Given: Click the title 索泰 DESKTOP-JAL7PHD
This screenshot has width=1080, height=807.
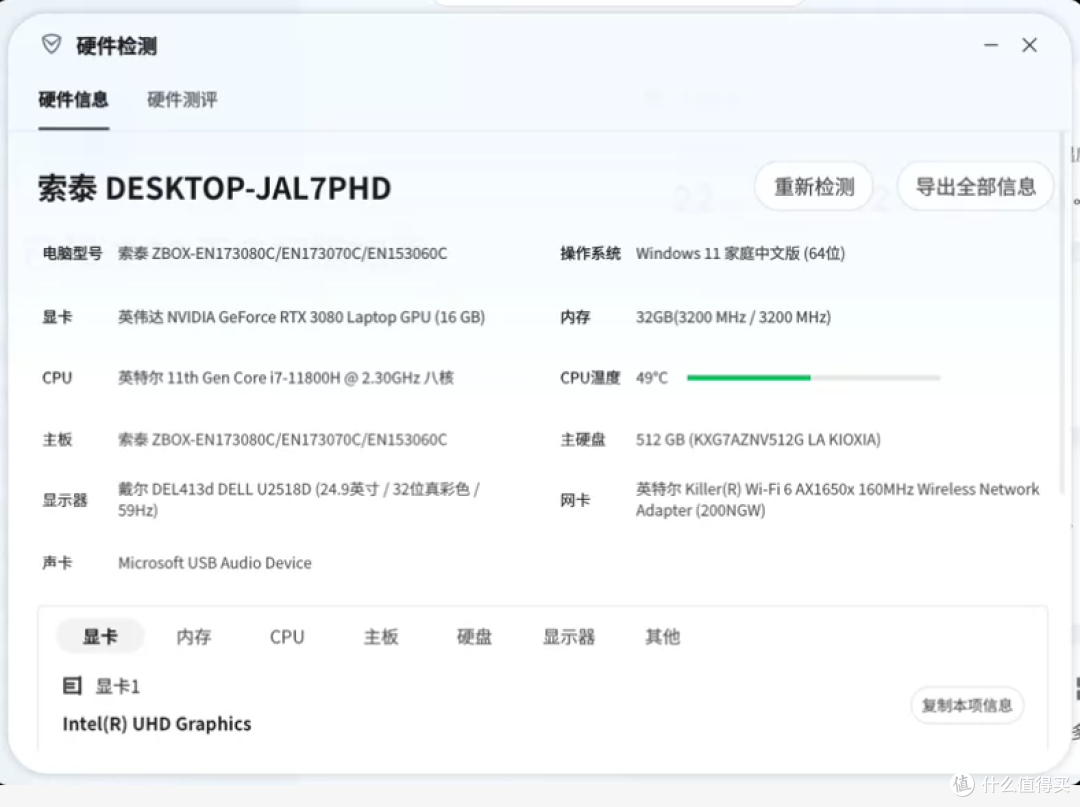Looking at the screenshot, I should (215, 188).
